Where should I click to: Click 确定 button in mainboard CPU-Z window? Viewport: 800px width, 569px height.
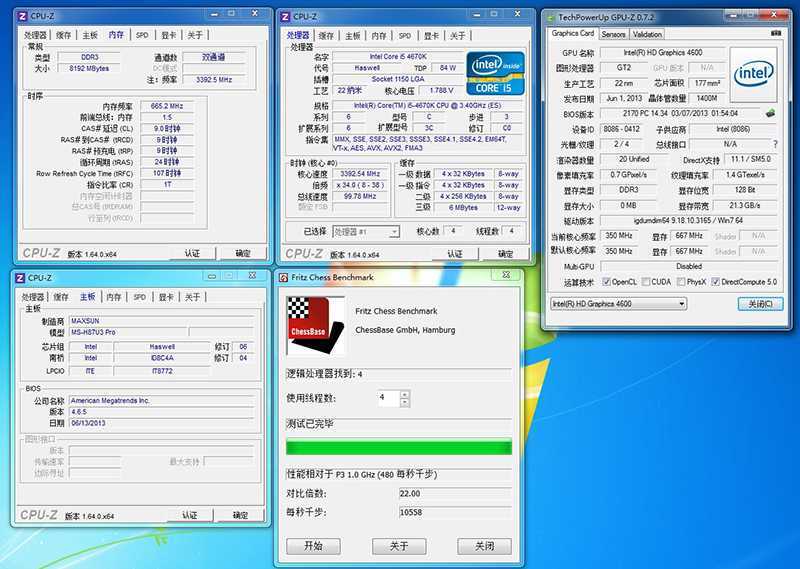[x=240, y=515]
